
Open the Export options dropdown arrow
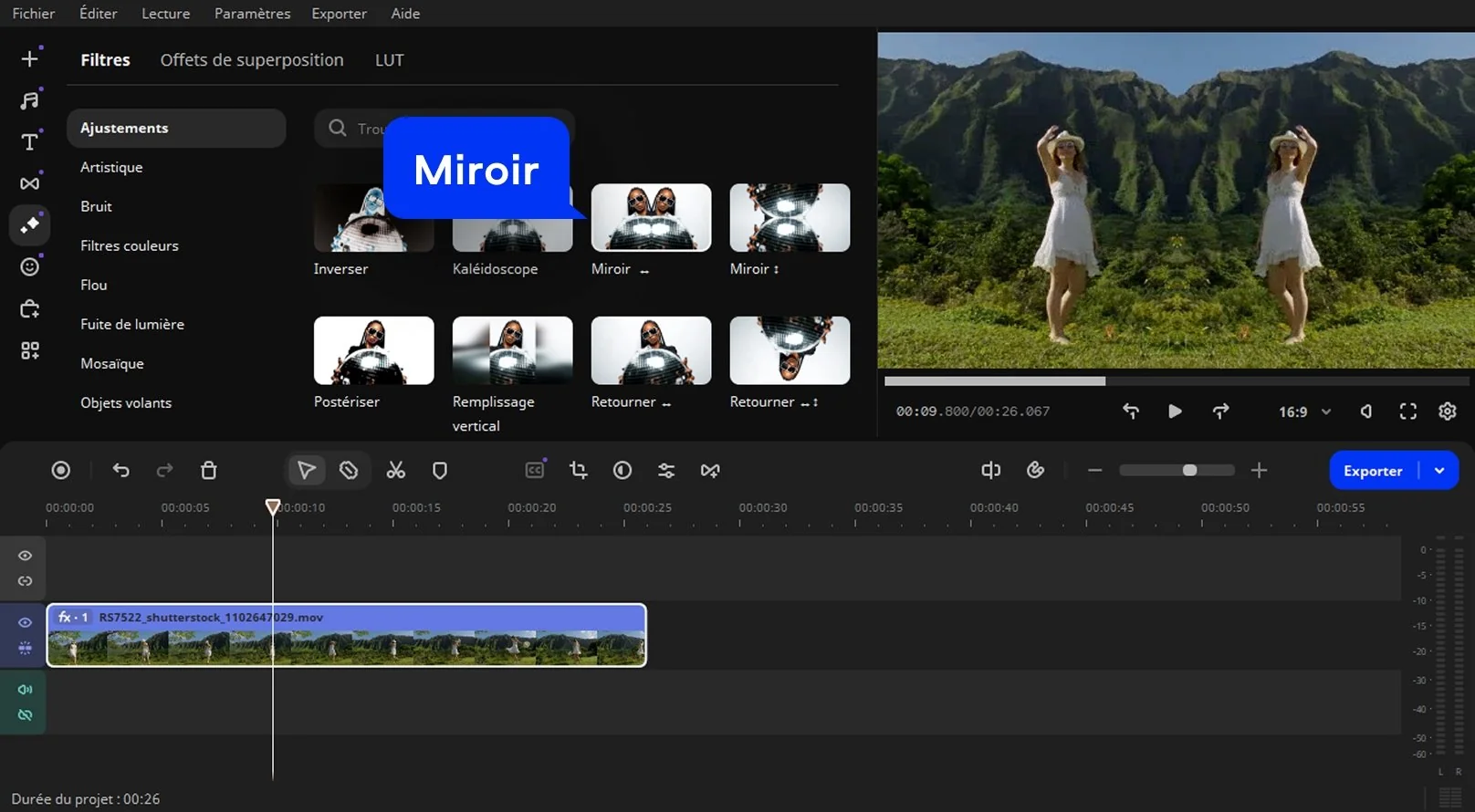point(1439,471)
